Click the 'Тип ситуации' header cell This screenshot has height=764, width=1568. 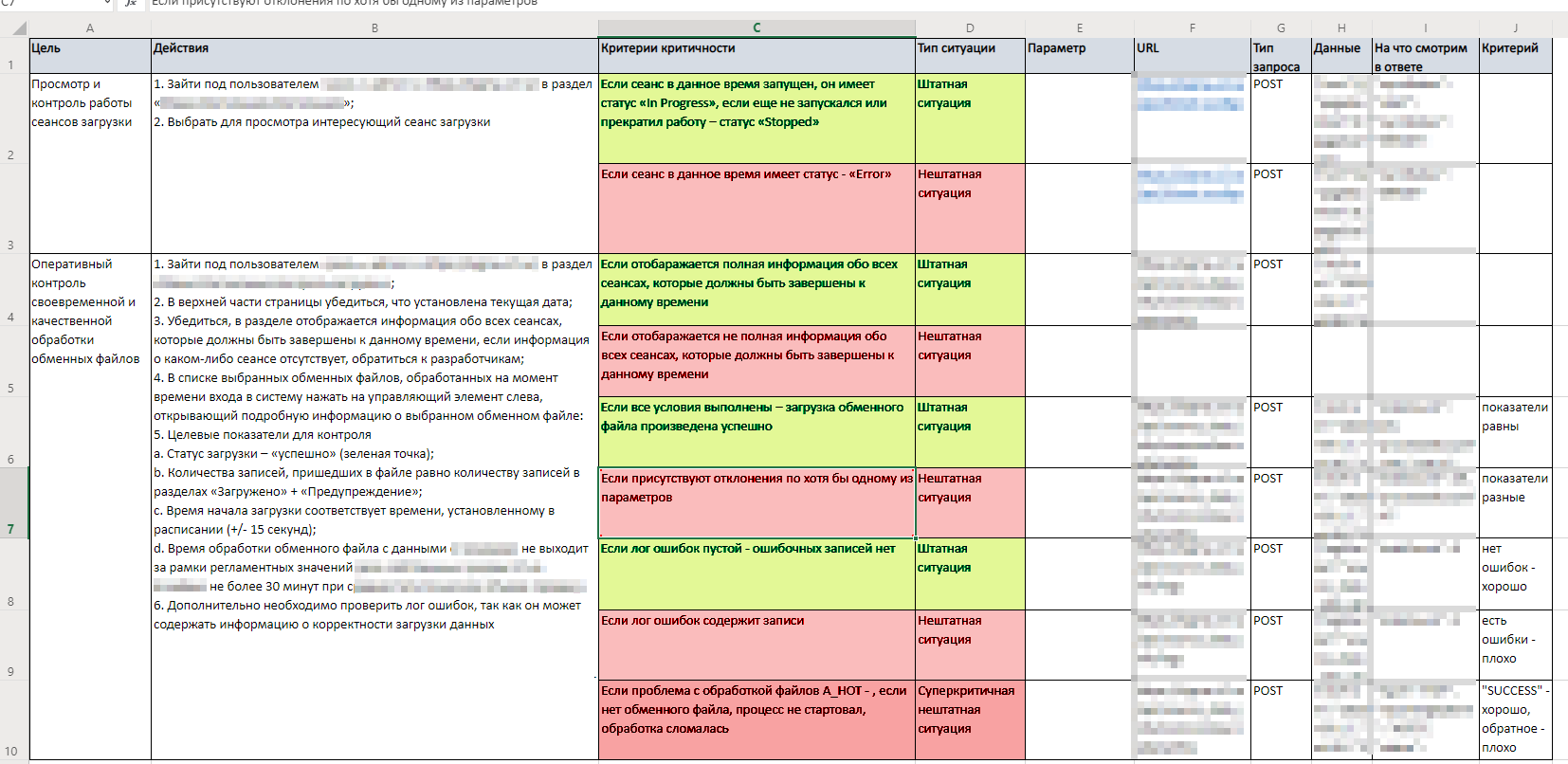pos(970,56)
